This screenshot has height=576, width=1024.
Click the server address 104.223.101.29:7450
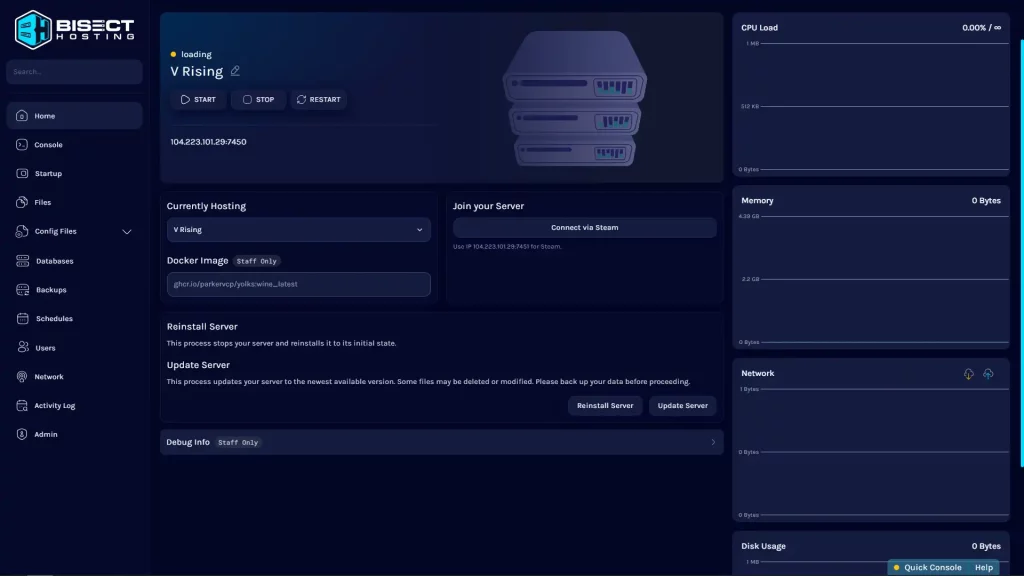tap(208, 142)
